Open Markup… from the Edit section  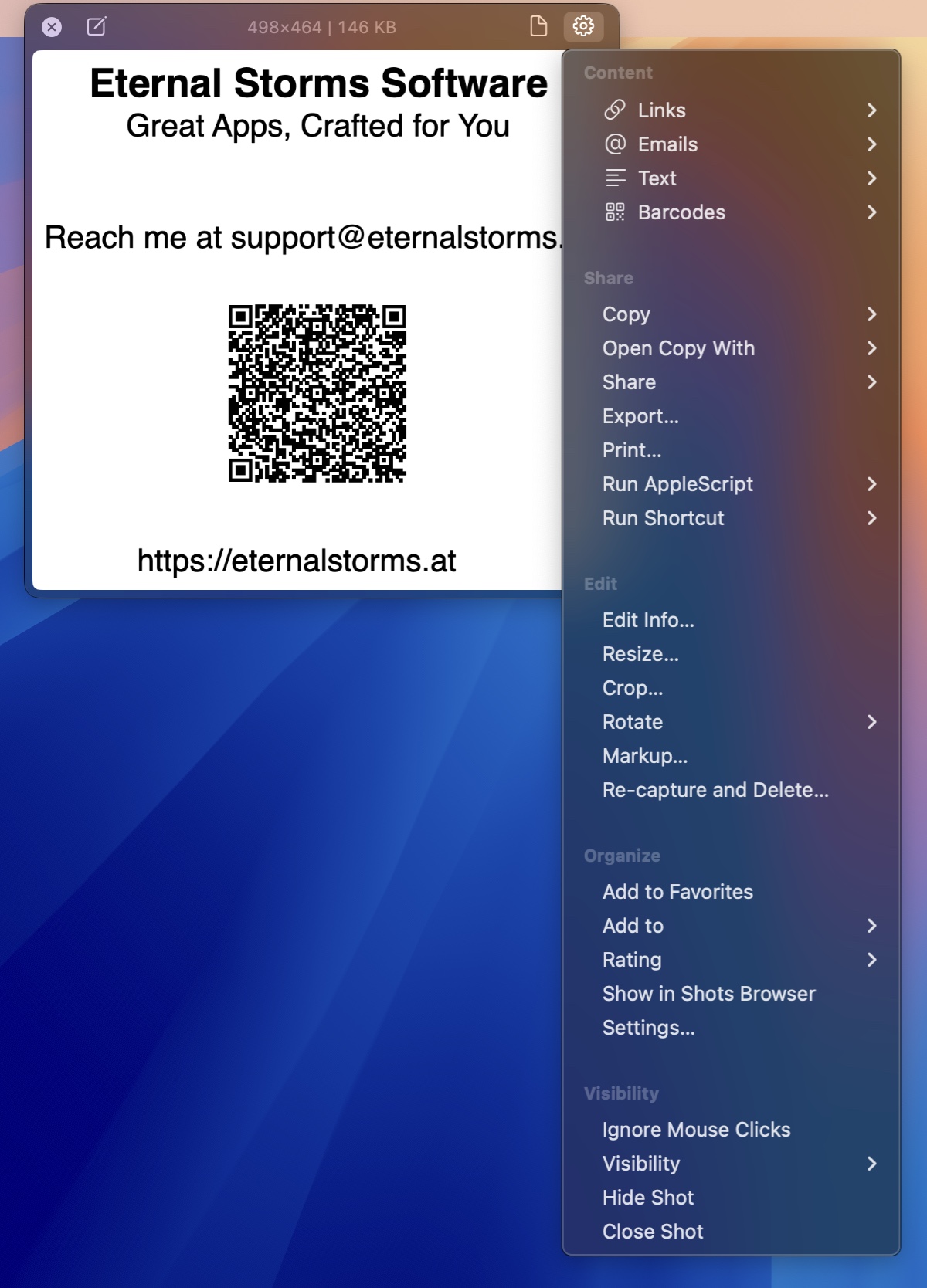pyautogui.click(x=732, y=756)
